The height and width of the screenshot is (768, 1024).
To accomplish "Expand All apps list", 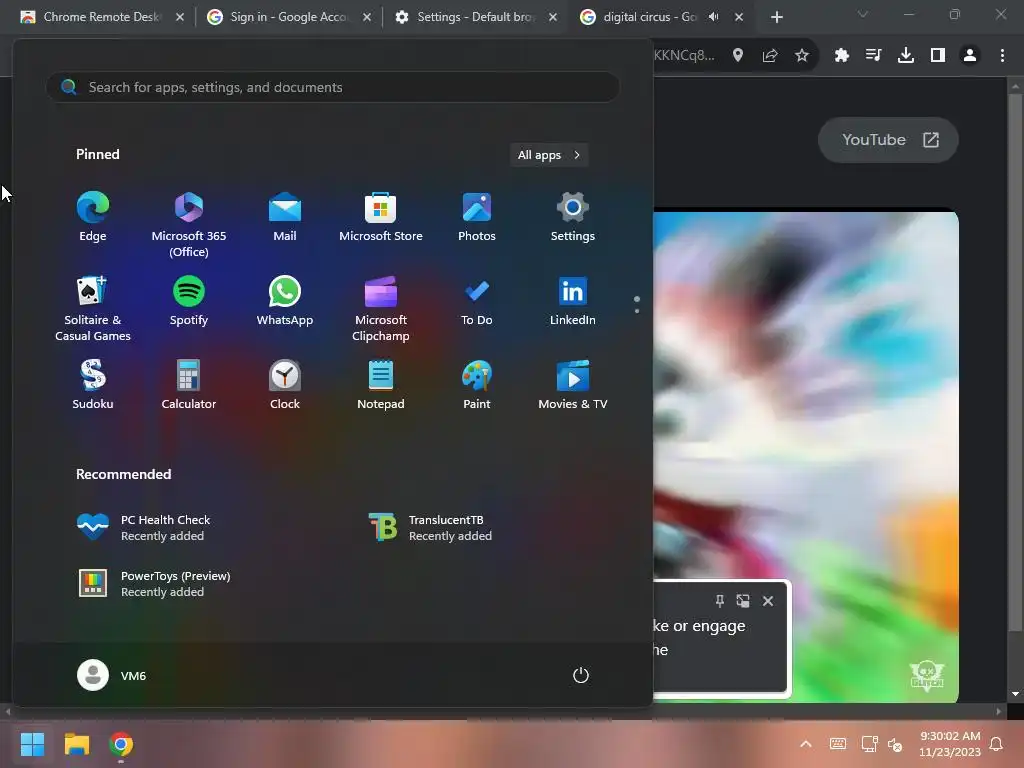I will pyautogui.click(x=549, y=155).
